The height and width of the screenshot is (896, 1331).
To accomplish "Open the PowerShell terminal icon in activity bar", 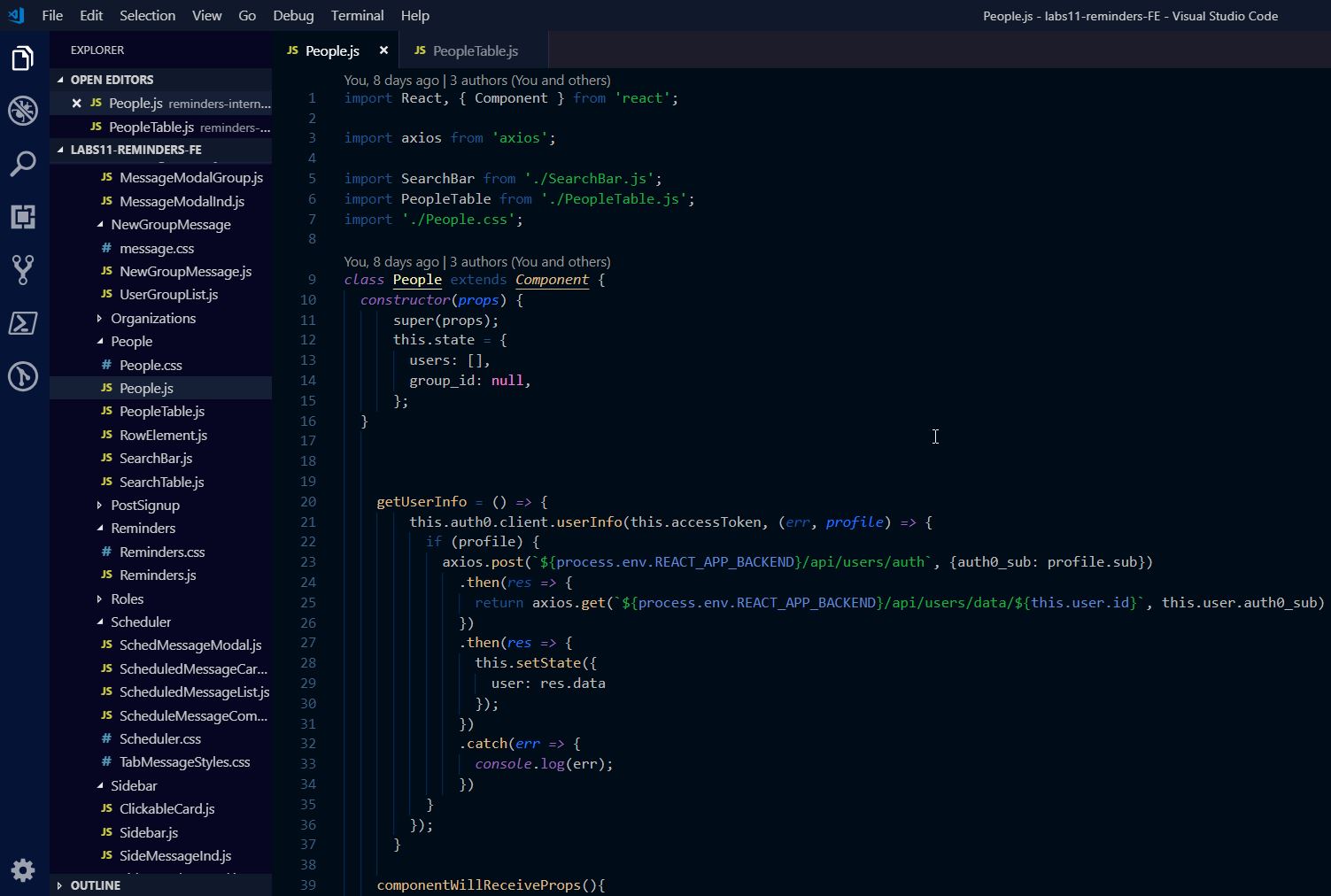I will click(23, 323).
